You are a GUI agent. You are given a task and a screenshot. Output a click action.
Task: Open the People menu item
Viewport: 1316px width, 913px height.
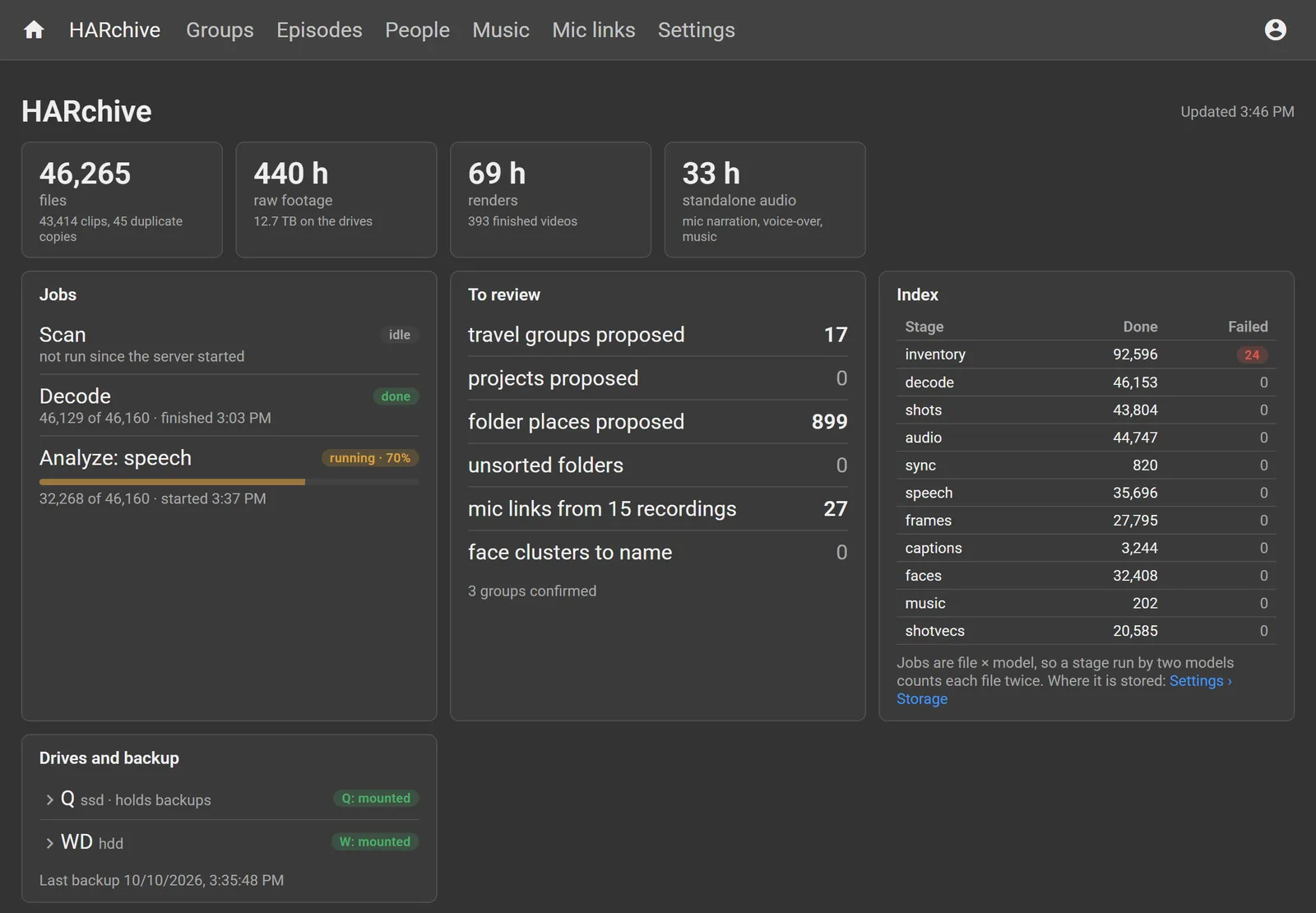coord(417,30)
